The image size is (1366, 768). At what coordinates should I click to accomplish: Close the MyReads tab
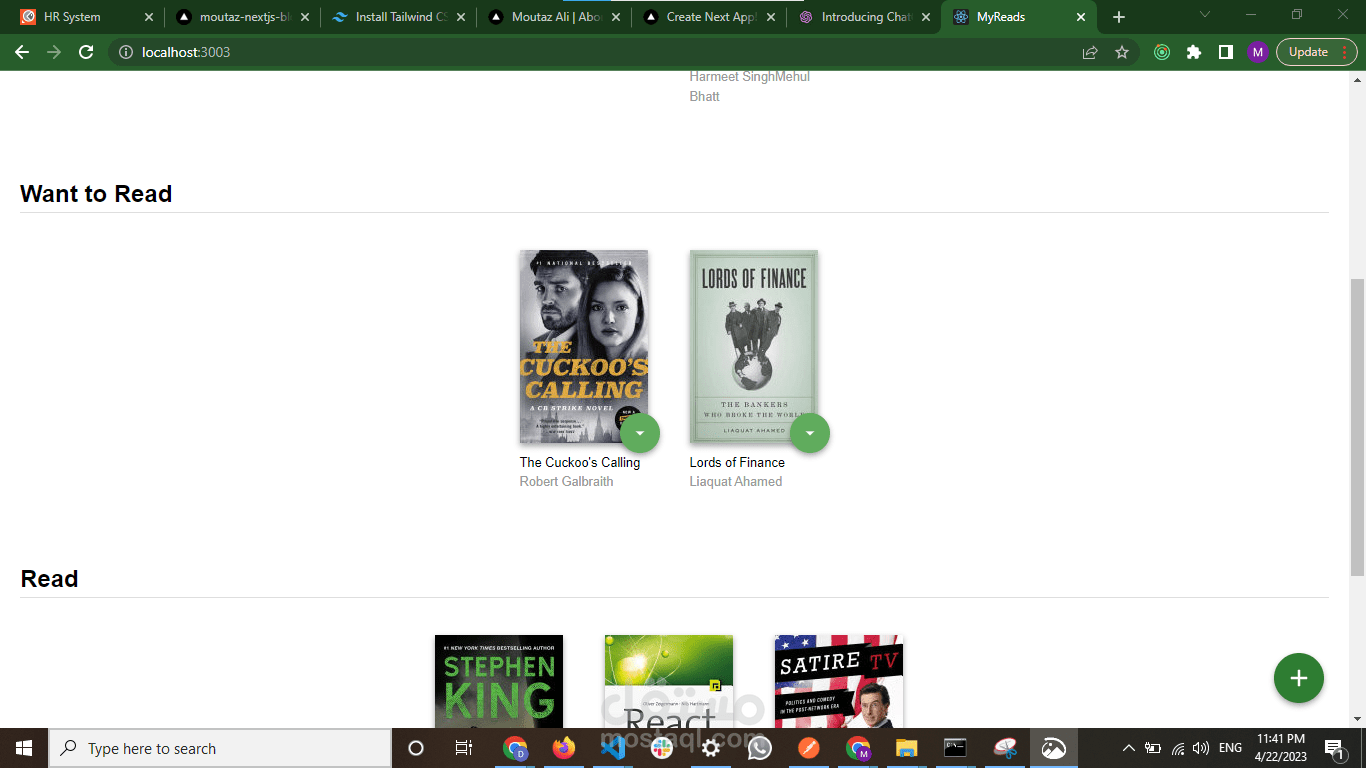pos(1081,17)
